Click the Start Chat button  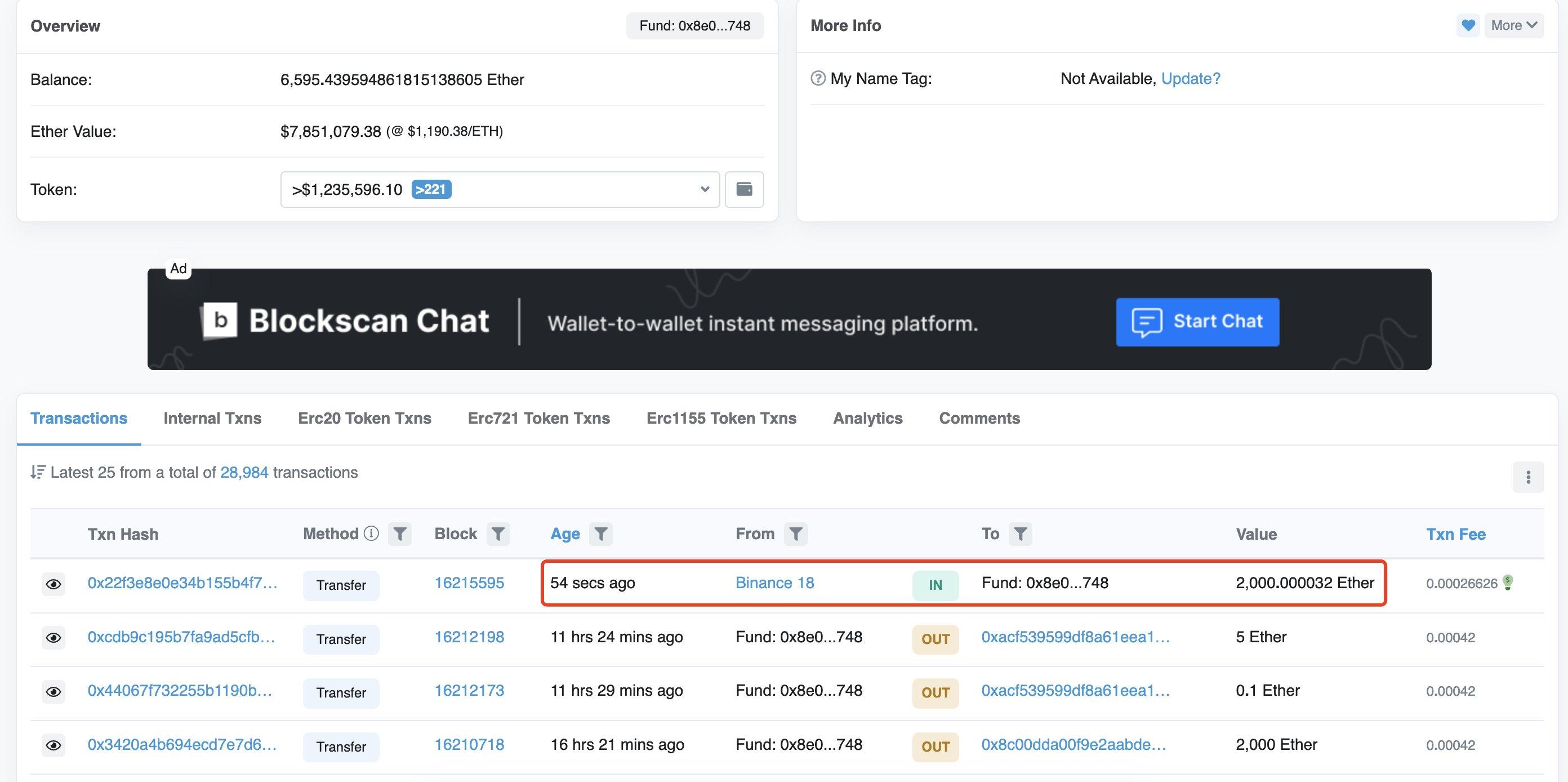click(1197, 322)
